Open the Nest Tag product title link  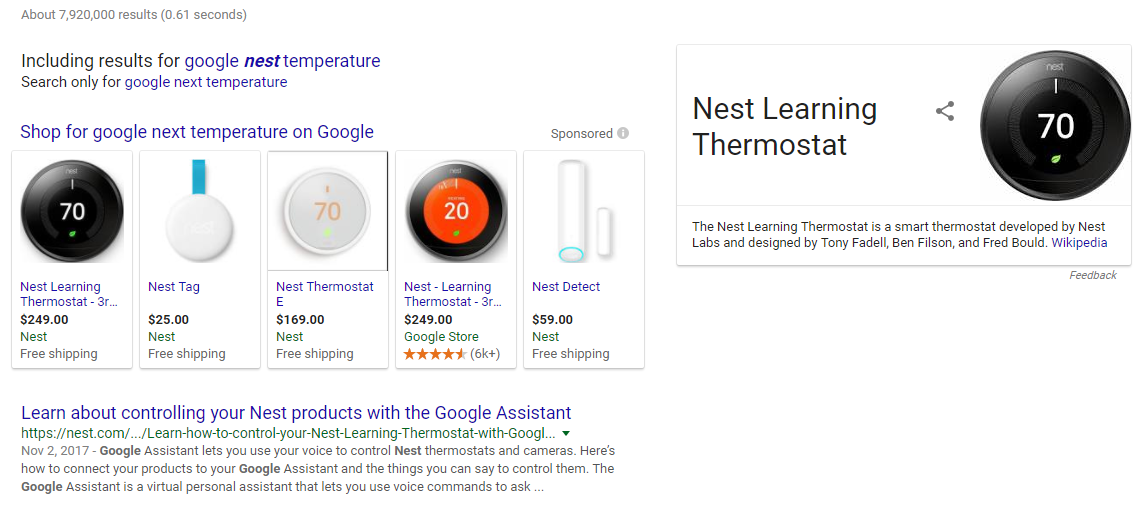[x=174, y=287]
